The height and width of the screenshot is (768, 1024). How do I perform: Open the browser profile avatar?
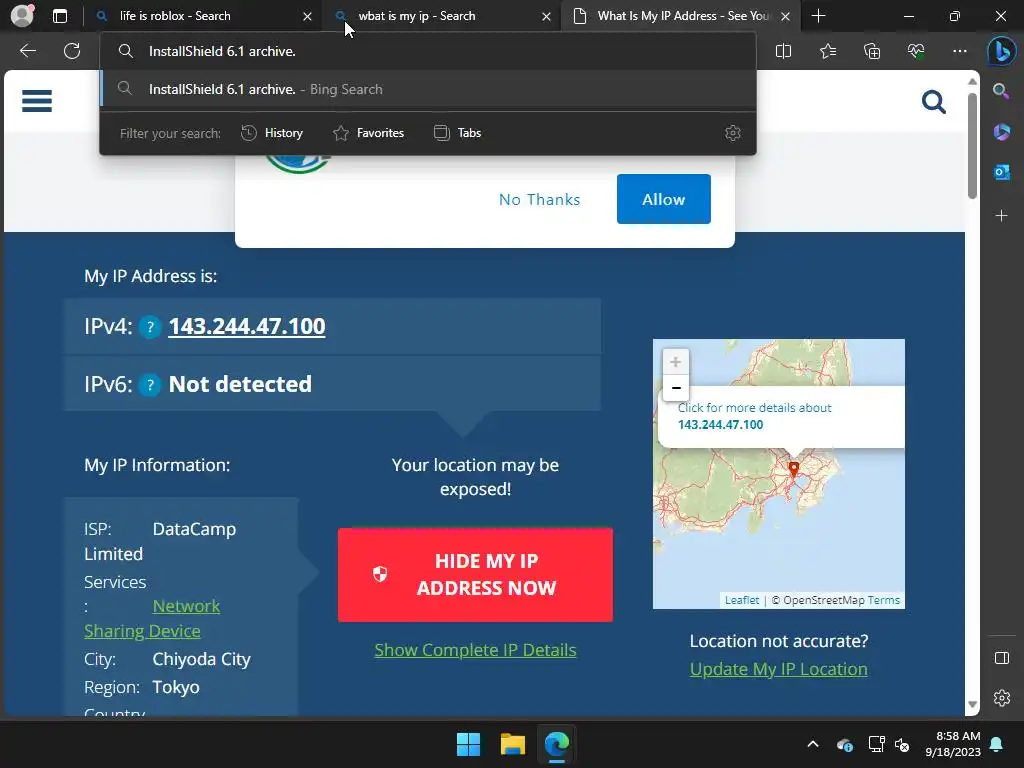click(x=22, y=16)
